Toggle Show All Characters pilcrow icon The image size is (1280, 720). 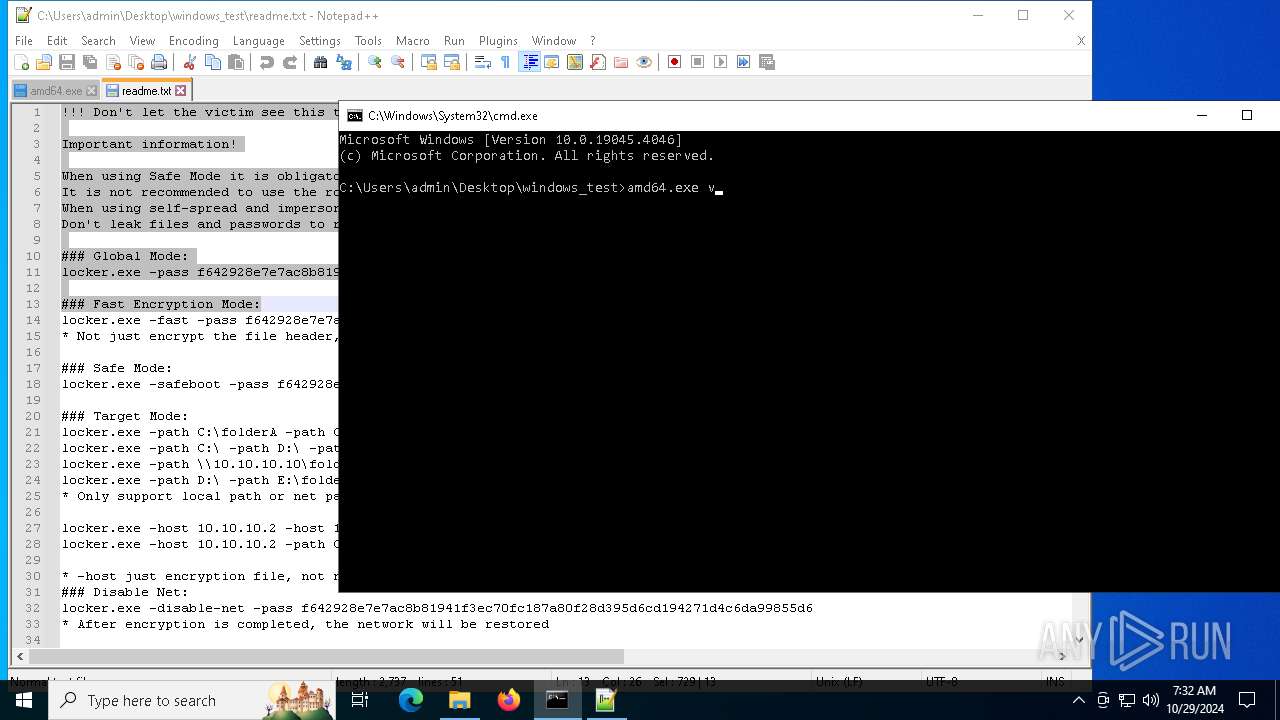coord(505,62)
